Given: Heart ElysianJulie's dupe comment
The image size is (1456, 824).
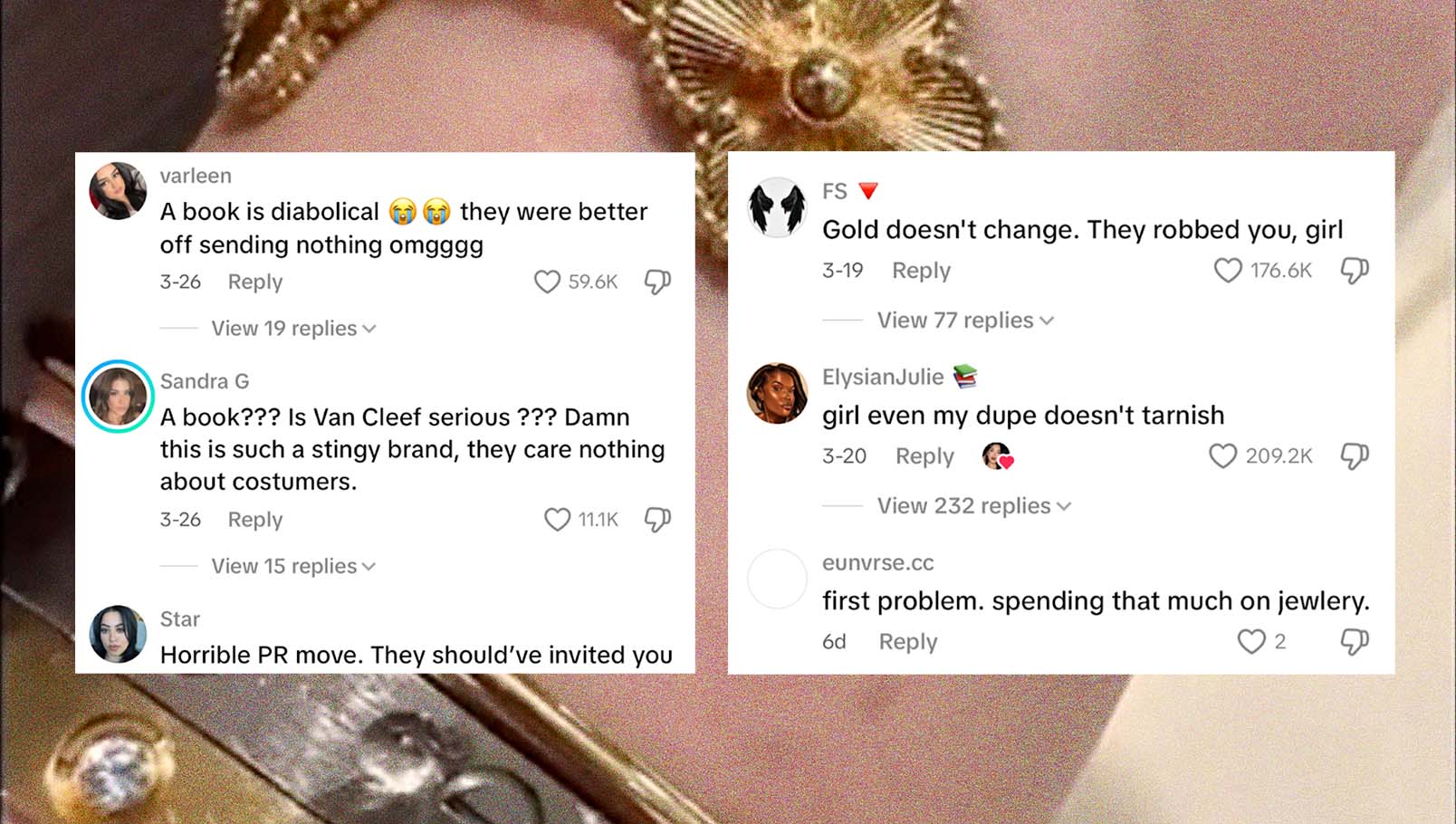Looking at the screenshot, I should pos(1222,455).
